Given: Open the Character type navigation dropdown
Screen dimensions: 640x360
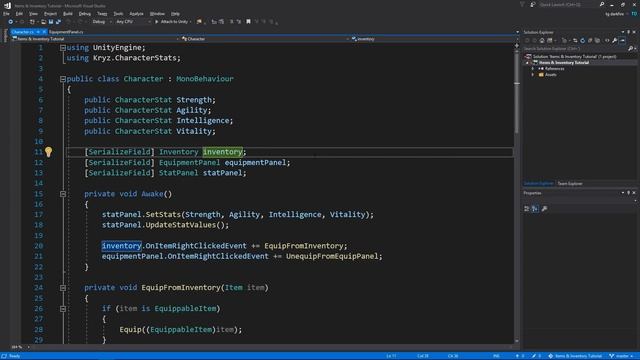Looking at the screenshot, I should 265,39.
